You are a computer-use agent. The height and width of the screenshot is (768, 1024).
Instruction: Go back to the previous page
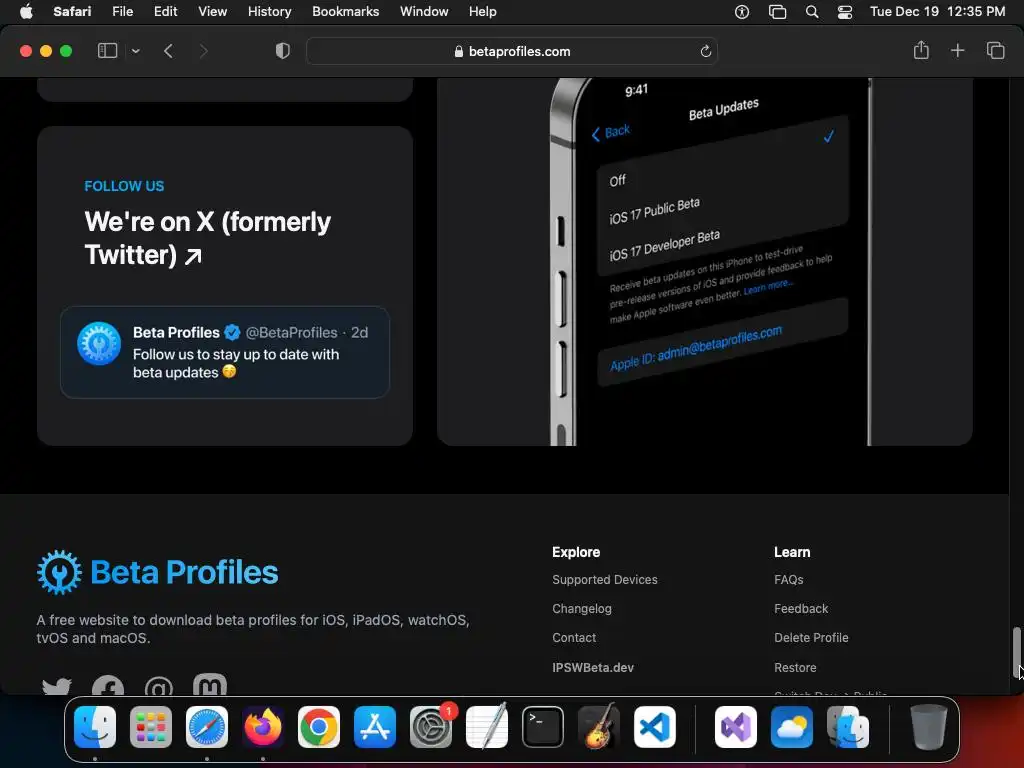pyautogui.click(x=168, y=51)
